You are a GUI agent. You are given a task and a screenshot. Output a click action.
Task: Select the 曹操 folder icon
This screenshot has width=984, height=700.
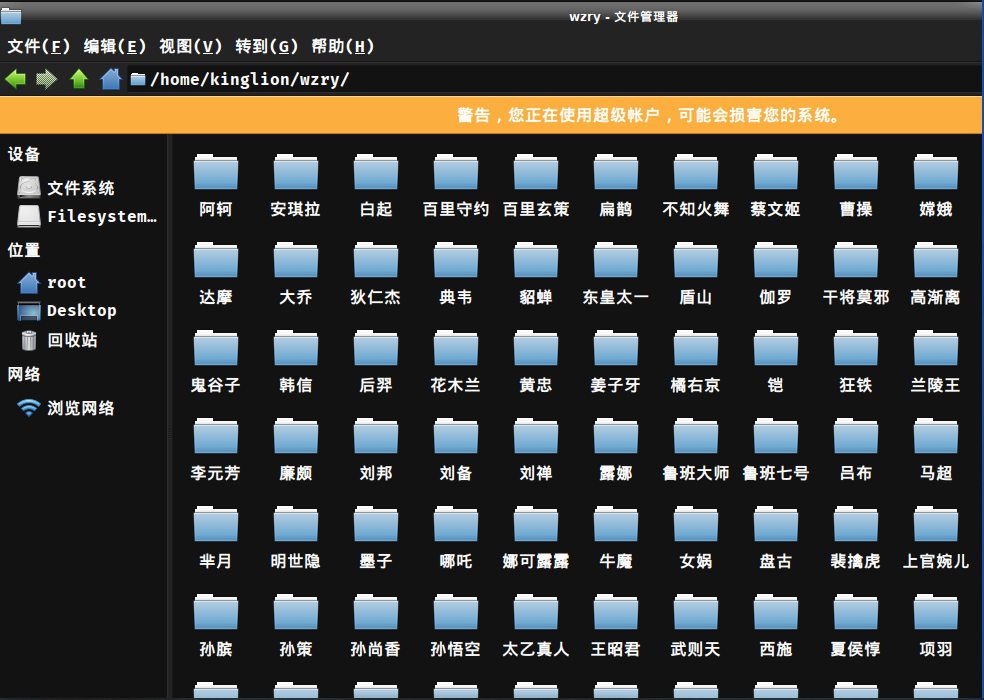click(856, 171)
